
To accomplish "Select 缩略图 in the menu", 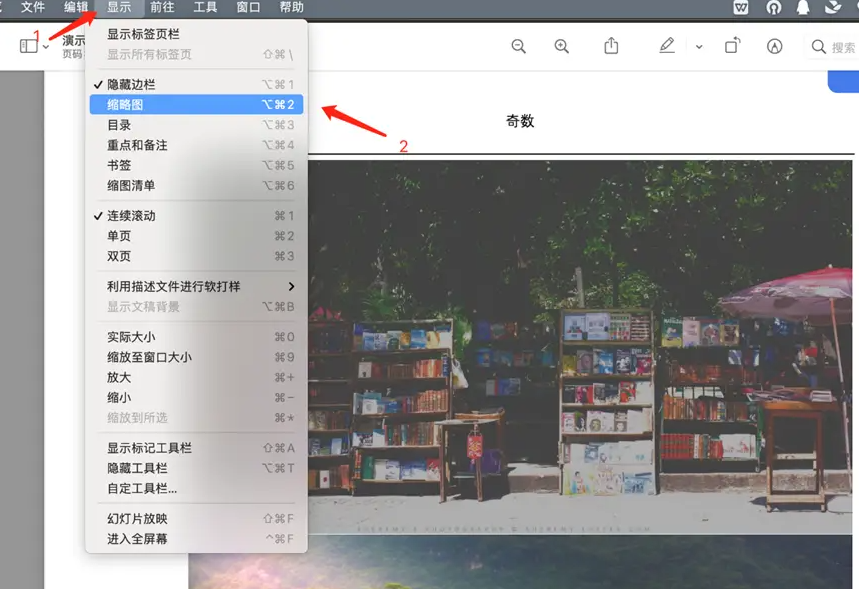I will coord(196,105).
